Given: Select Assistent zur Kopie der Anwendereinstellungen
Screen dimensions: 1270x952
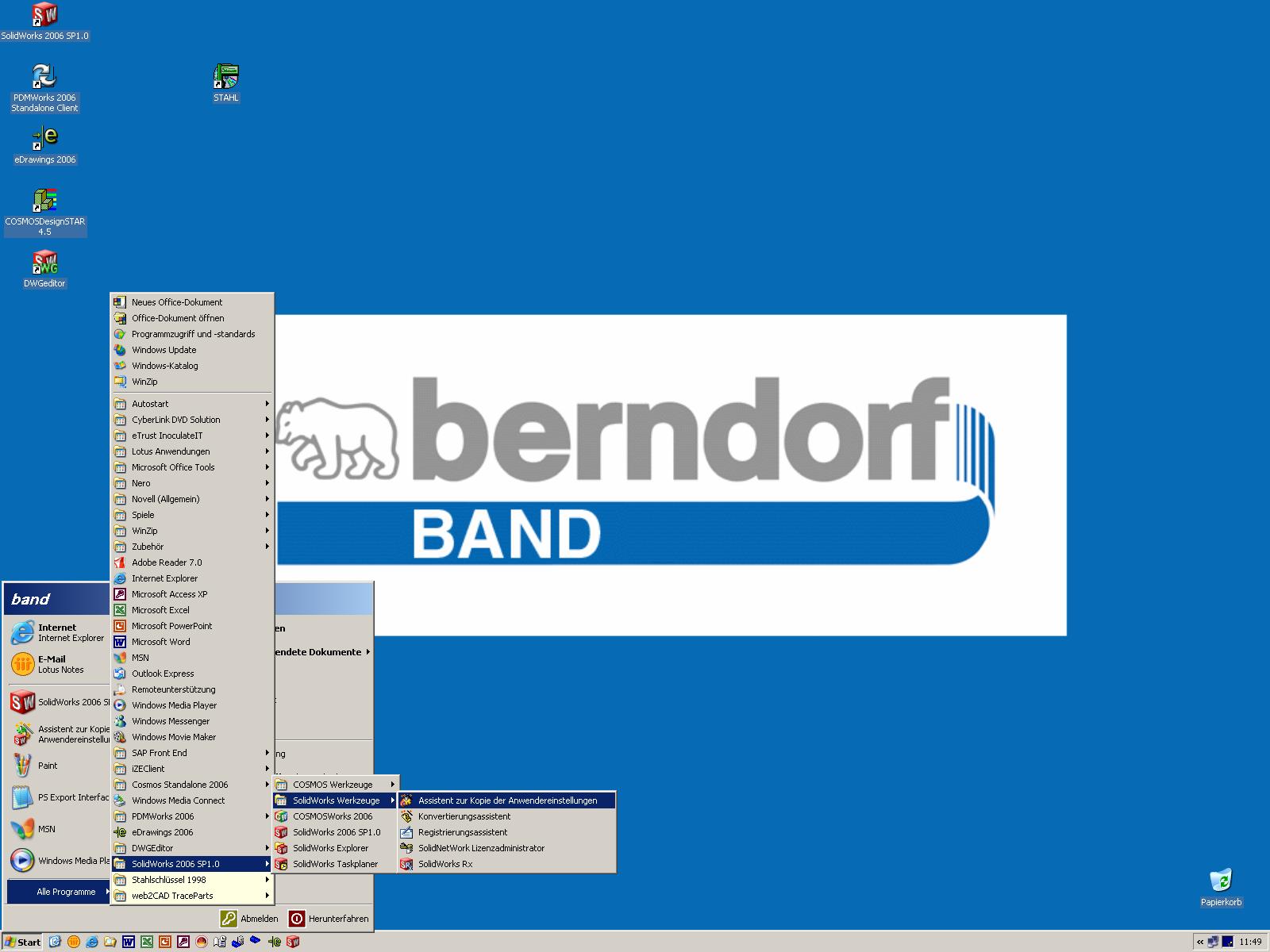Looking at the screenshot, I should [x=506, y=800].
